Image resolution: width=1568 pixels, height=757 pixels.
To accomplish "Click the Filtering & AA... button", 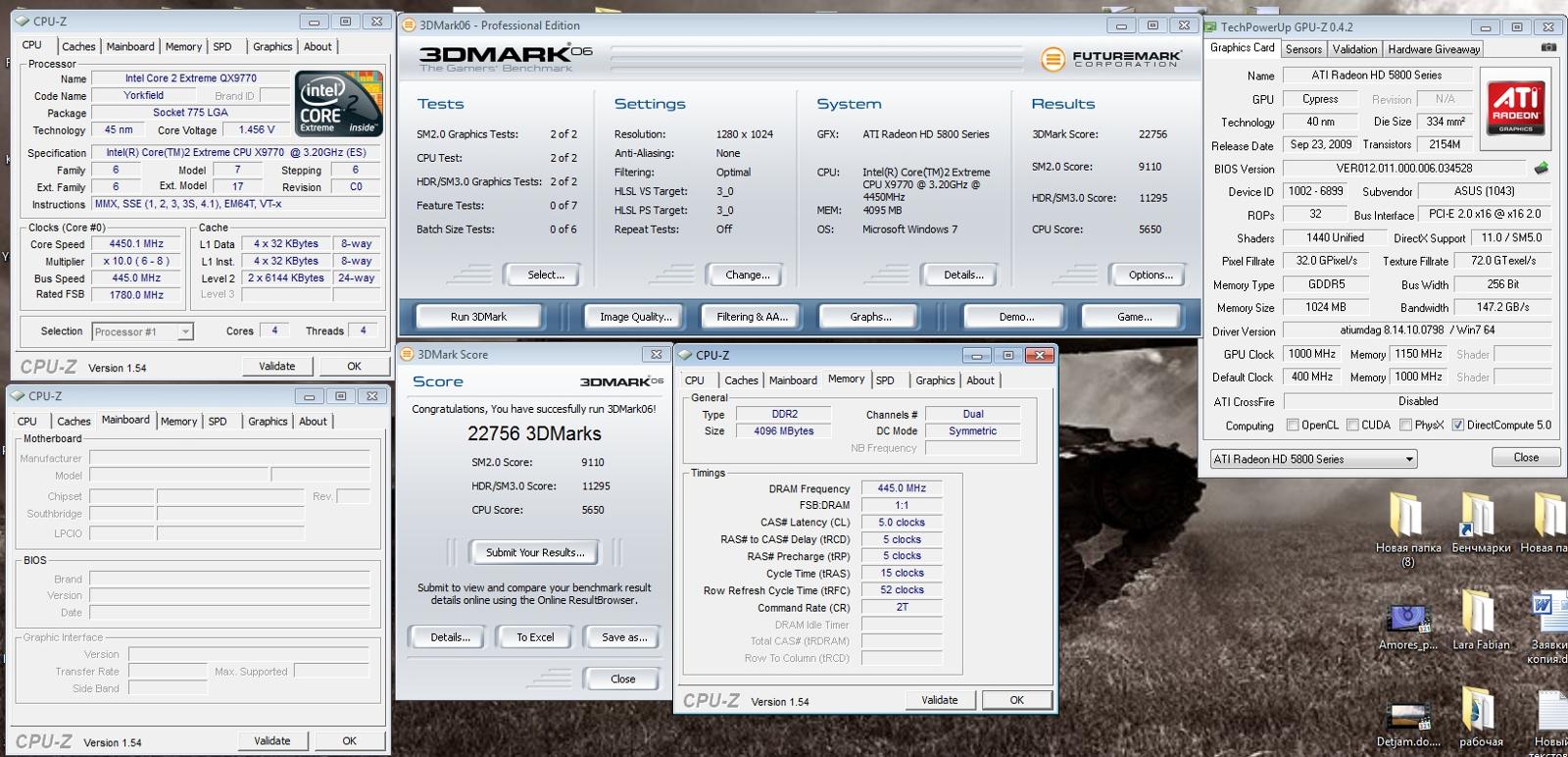I will pyautogui.click(x=752, y=317).
